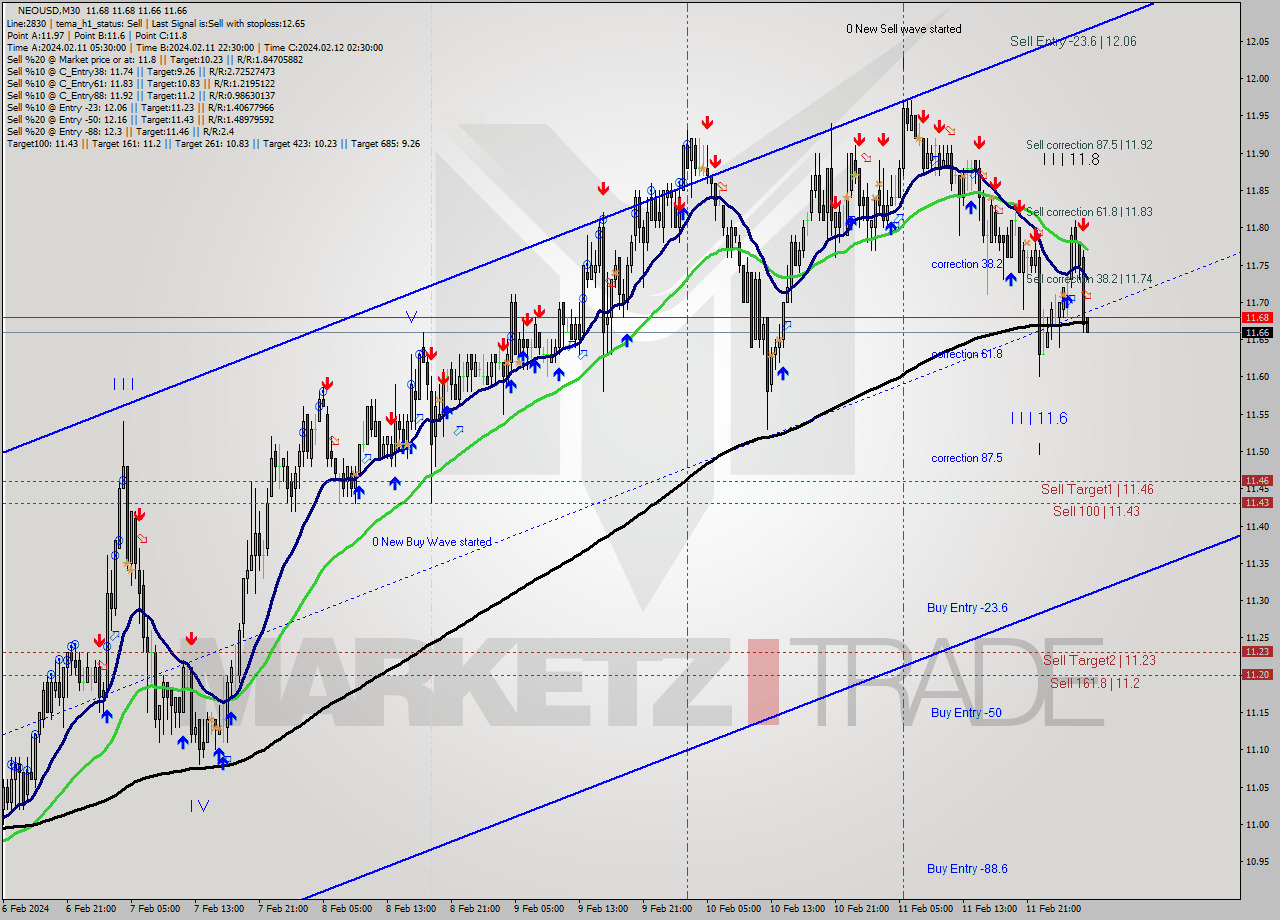This screenshot has width=1280, height=920.
Task: Click the '9 Feb 13:00' time axis label
Action: pyautogui.click(x=603, y=909)
